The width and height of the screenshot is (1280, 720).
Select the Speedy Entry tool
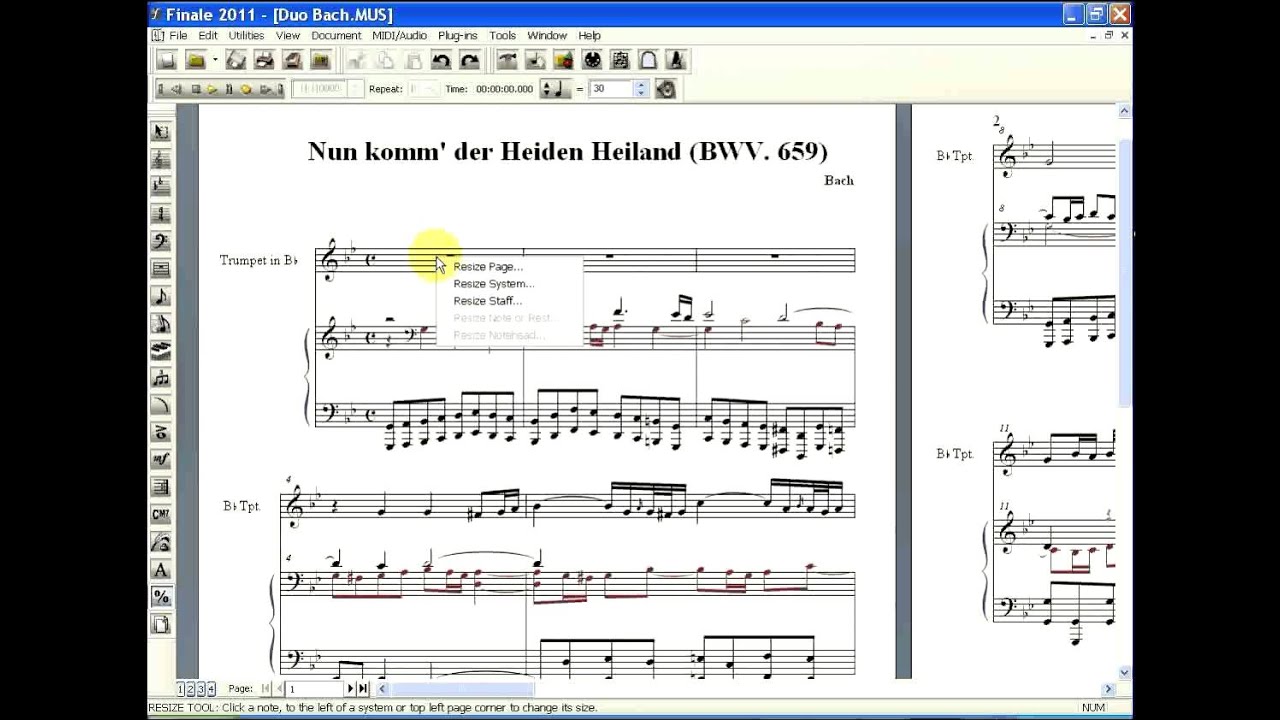coord(160,323)
